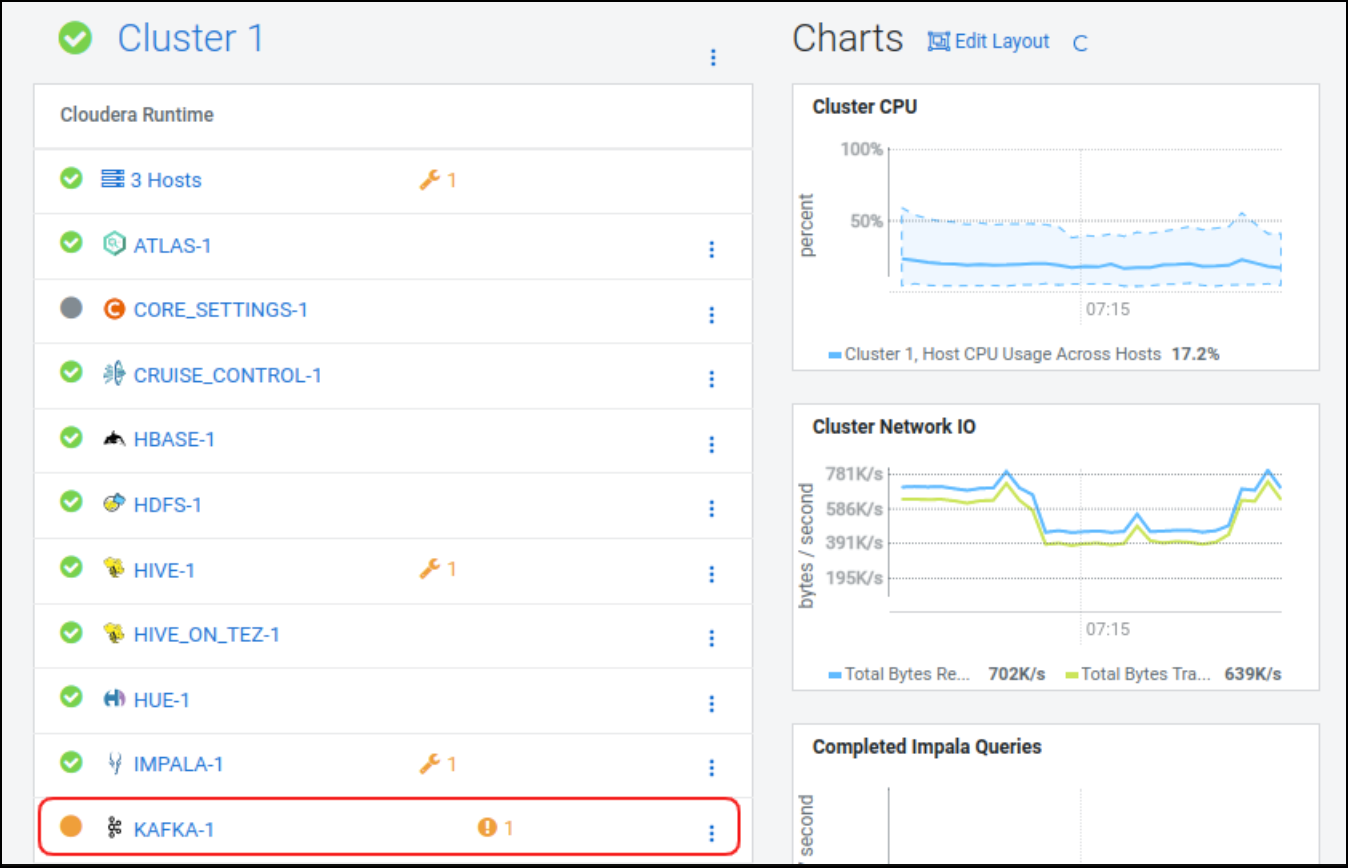Click the HDFS-1 elephant icon
This screenshot has width=1348, height=868.
(114, 503)
